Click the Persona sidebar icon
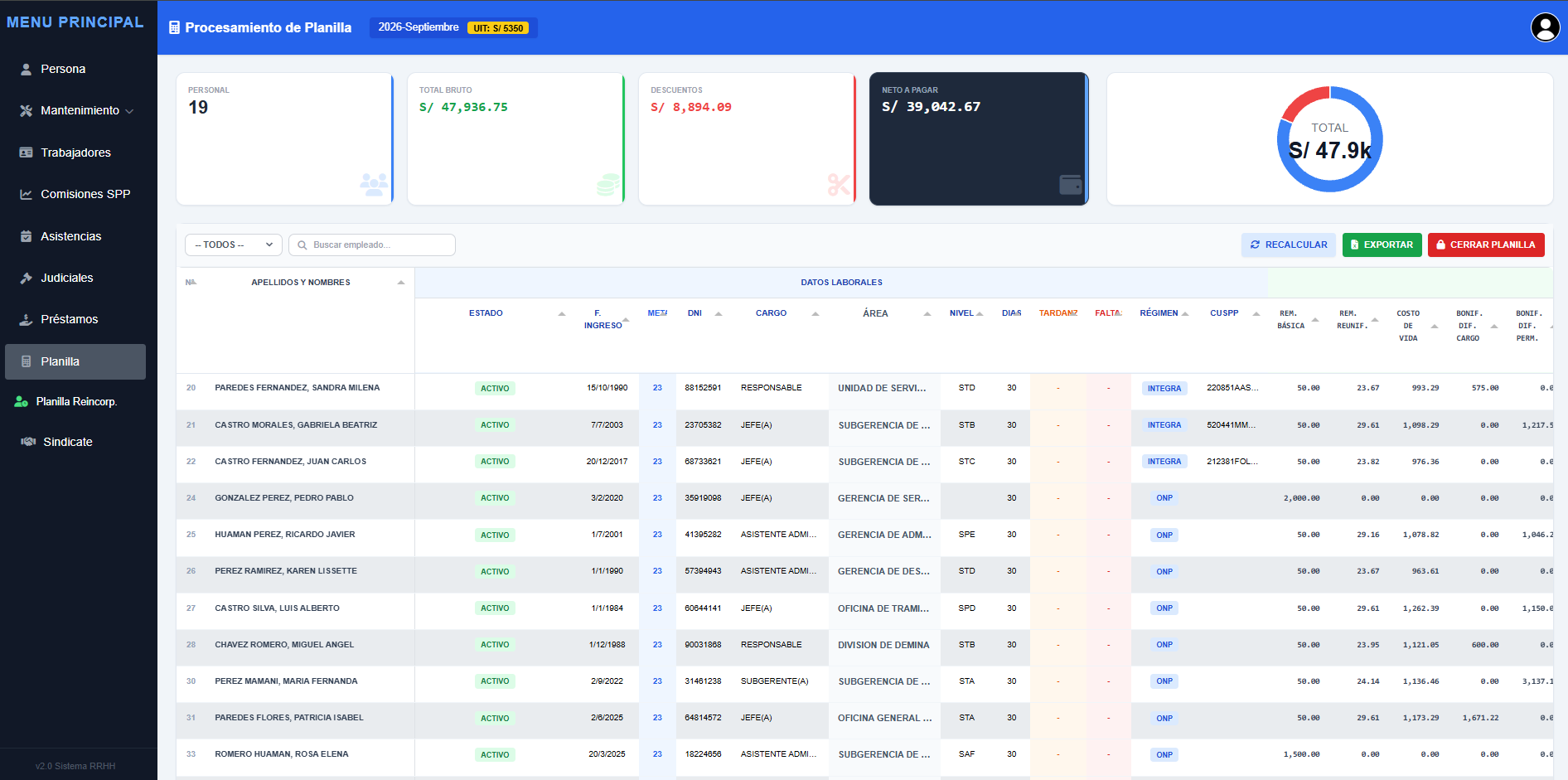The height and width of the screenshot is (780, 1568). coord(27,69)
